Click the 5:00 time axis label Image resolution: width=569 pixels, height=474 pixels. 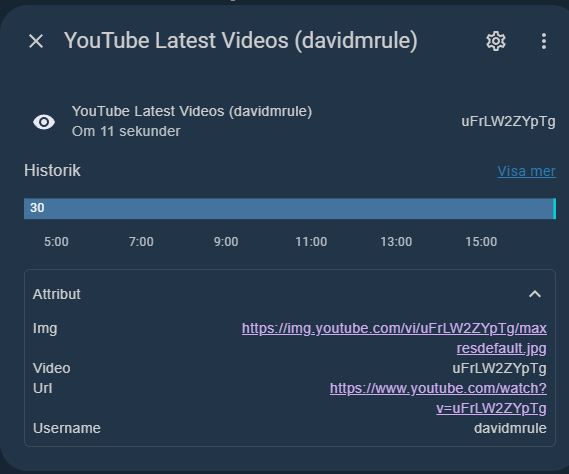click(56, 242)
